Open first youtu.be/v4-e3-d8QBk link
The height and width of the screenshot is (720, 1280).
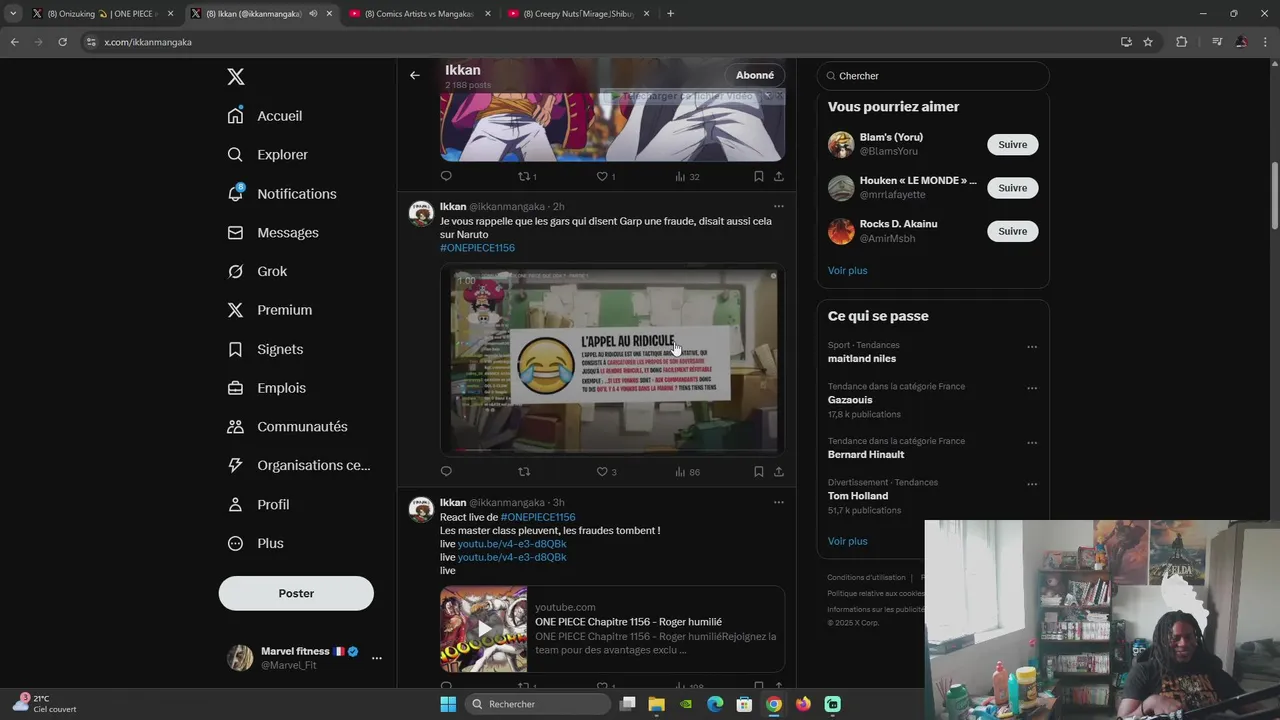(x=512, y=544)
